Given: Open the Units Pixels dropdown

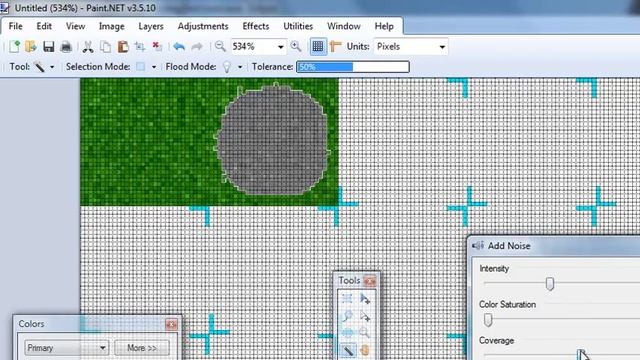Looking at the screenshot, I should point(442,47).
